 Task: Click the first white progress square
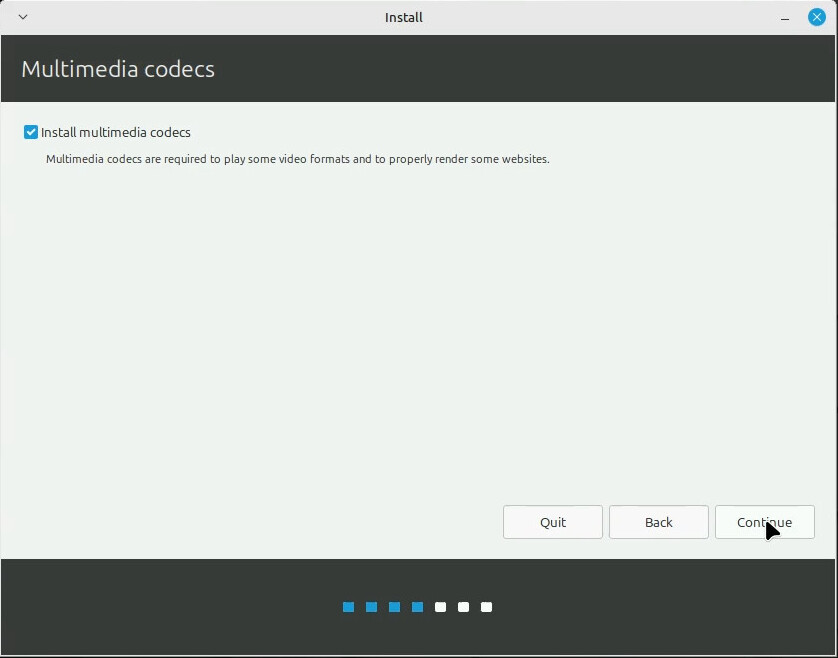(x=440, y=607)
